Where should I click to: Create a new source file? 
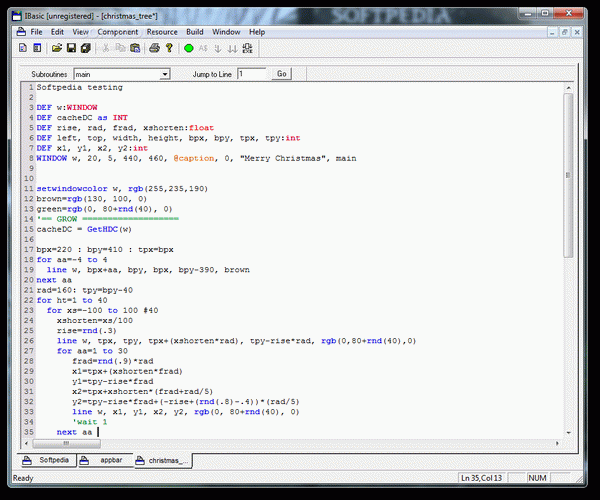click(x=23, y=48)
